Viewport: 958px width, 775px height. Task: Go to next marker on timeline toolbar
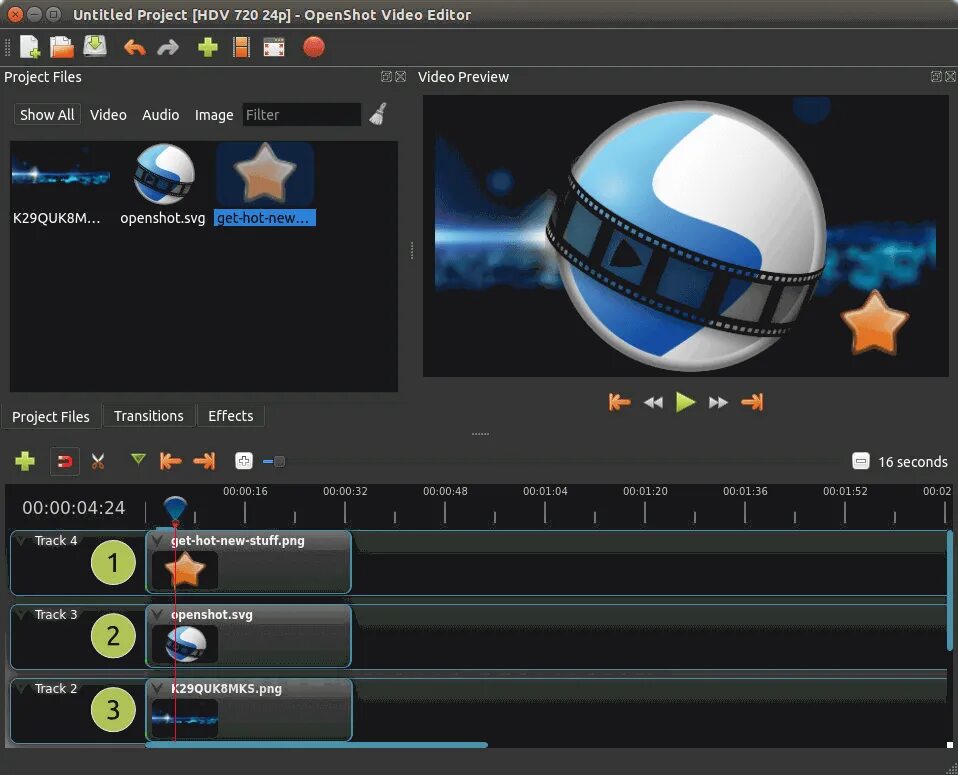point(205,461)
